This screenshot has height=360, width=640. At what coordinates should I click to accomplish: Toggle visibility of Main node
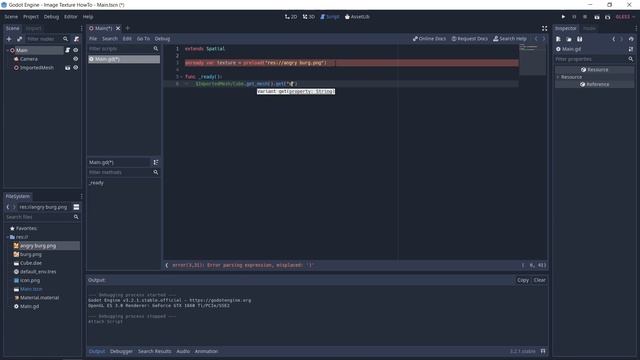tap(76, 50)
